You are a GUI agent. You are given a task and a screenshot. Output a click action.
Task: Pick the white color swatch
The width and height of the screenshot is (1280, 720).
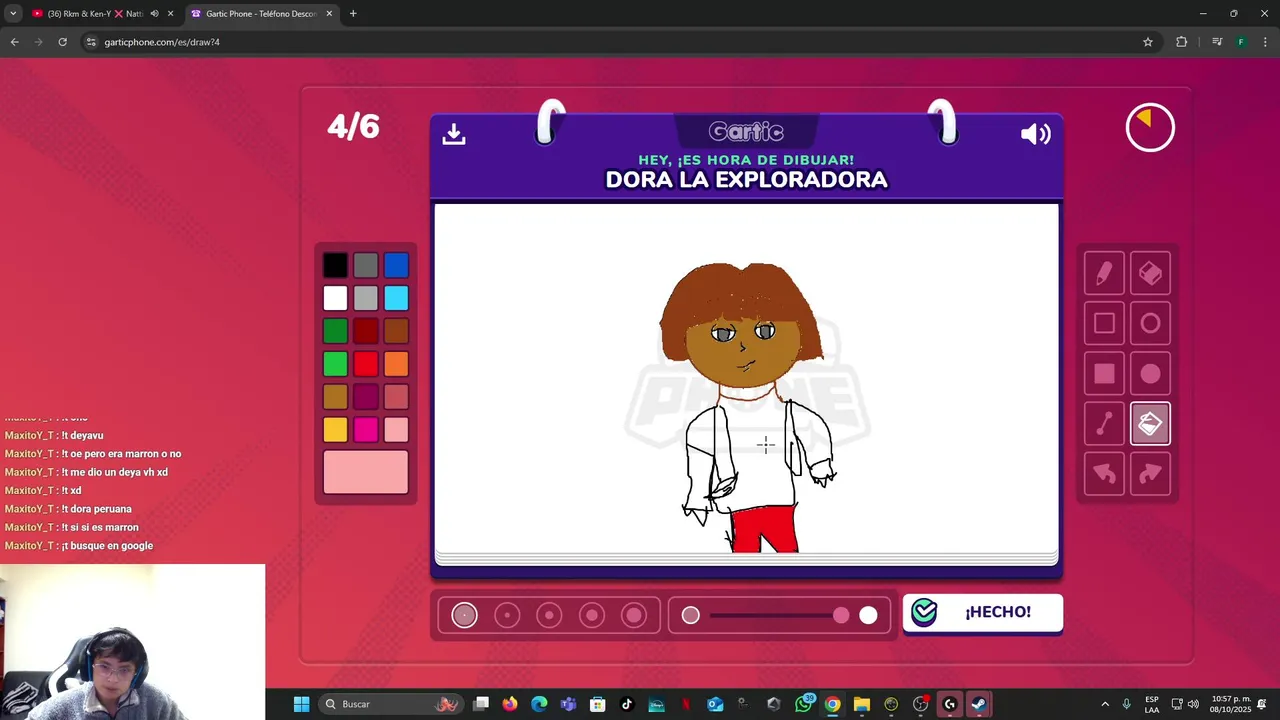tap(335, 298)
